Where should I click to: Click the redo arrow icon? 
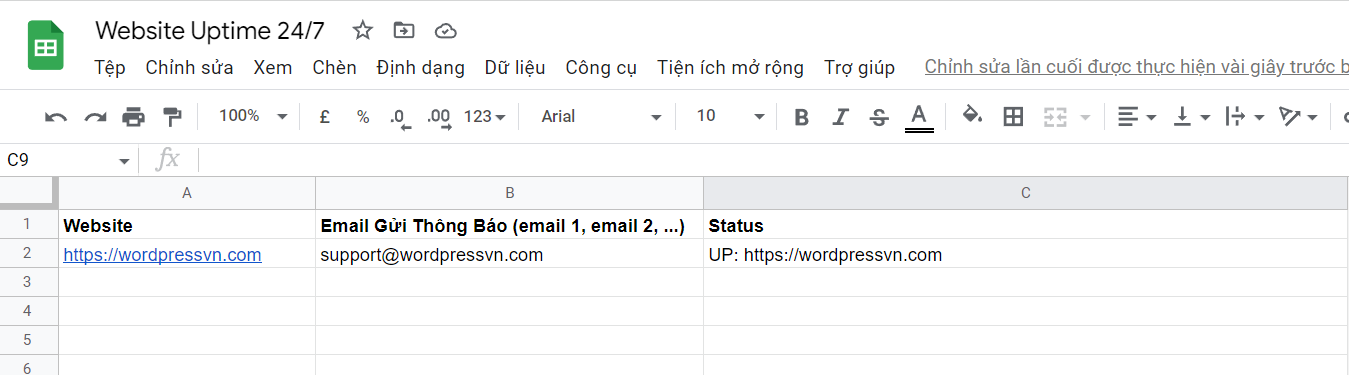coord(95,117)
